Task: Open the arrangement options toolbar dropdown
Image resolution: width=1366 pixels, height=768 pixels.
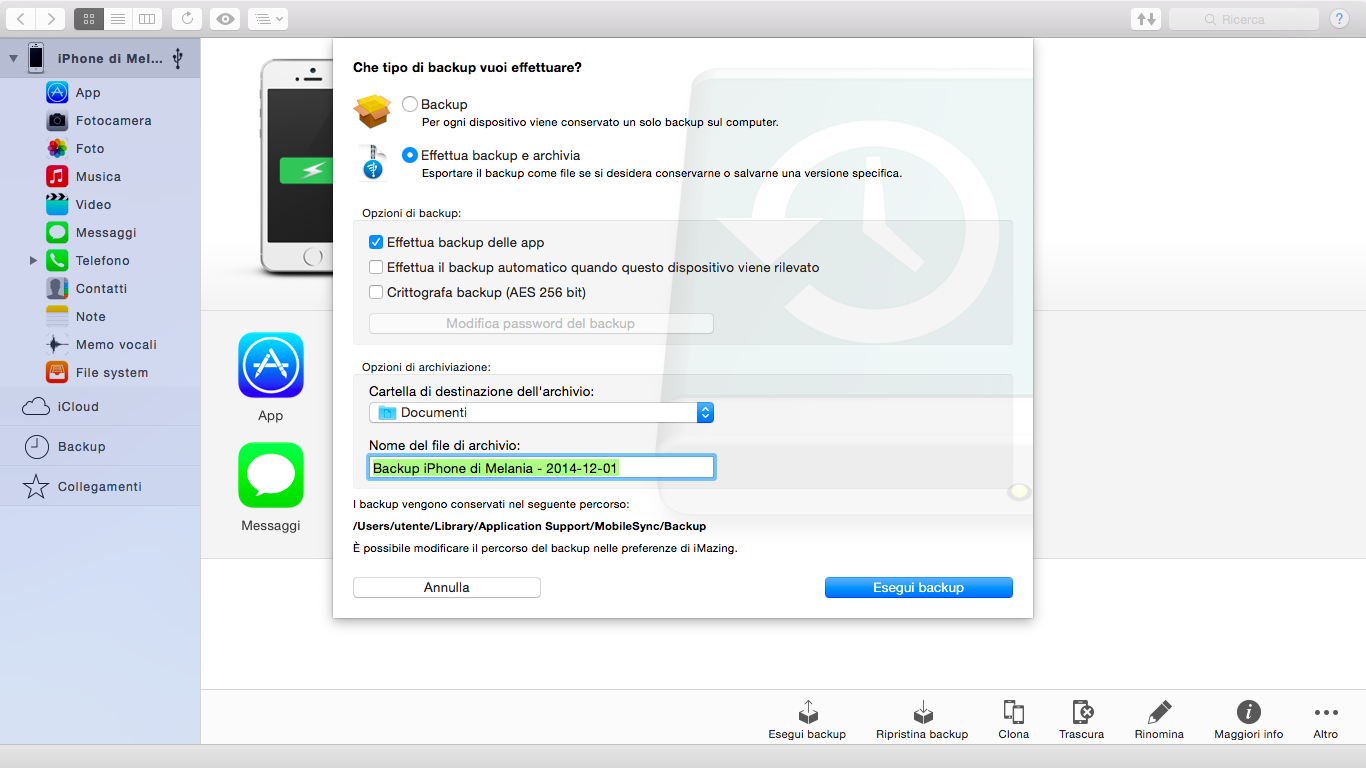Action: 268,19
